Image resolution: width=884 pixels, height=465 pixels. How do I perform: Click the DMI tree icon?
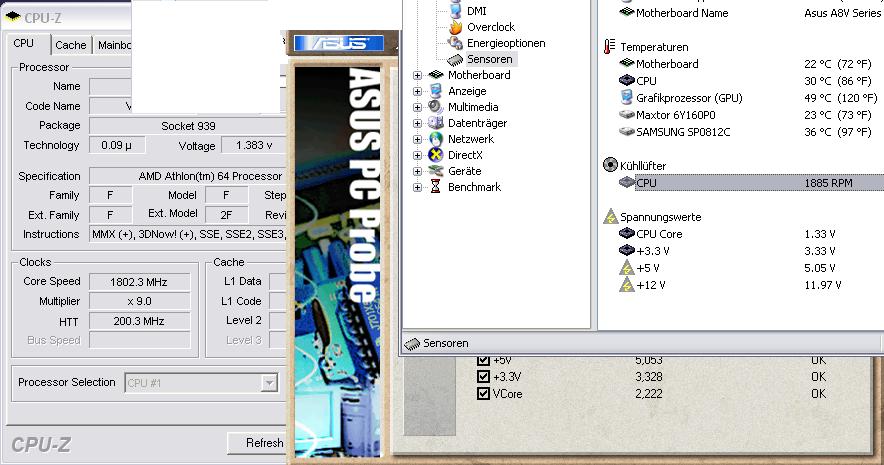click(x=456, y=11)
